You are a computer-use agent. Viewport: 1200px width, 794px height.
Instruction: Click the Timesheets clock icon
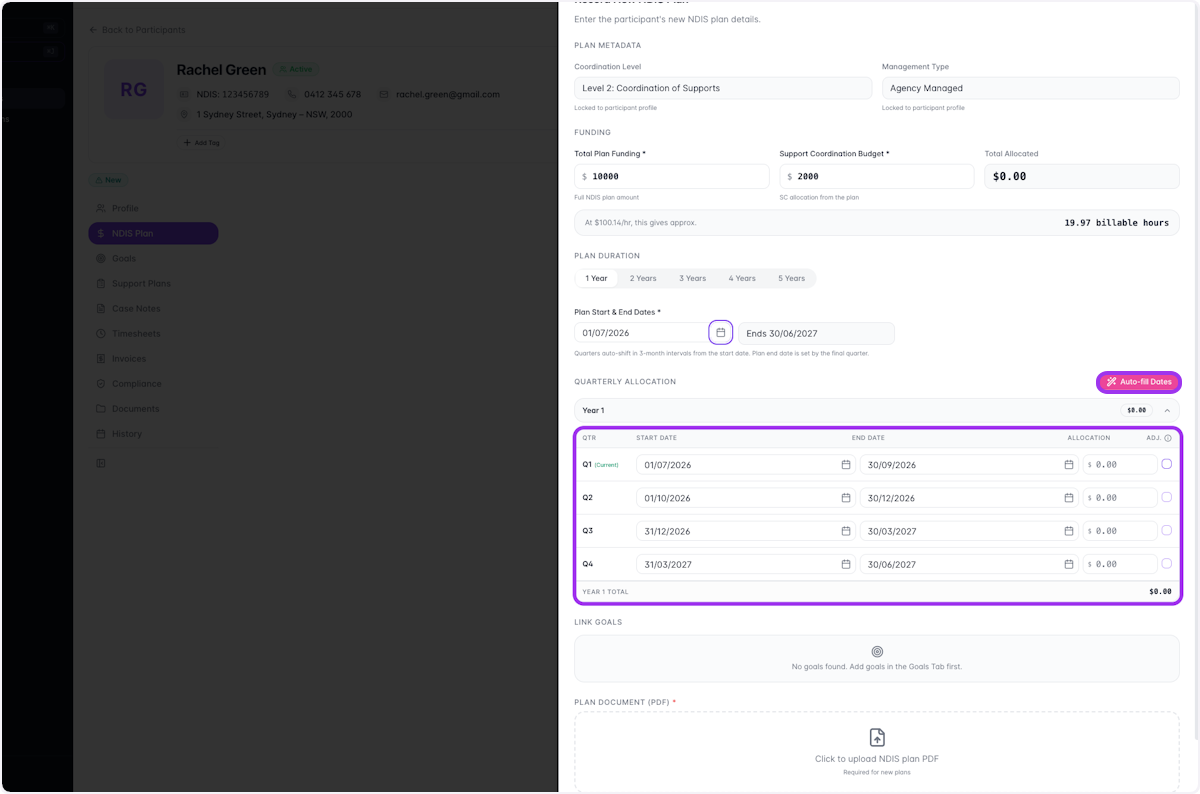101,334
